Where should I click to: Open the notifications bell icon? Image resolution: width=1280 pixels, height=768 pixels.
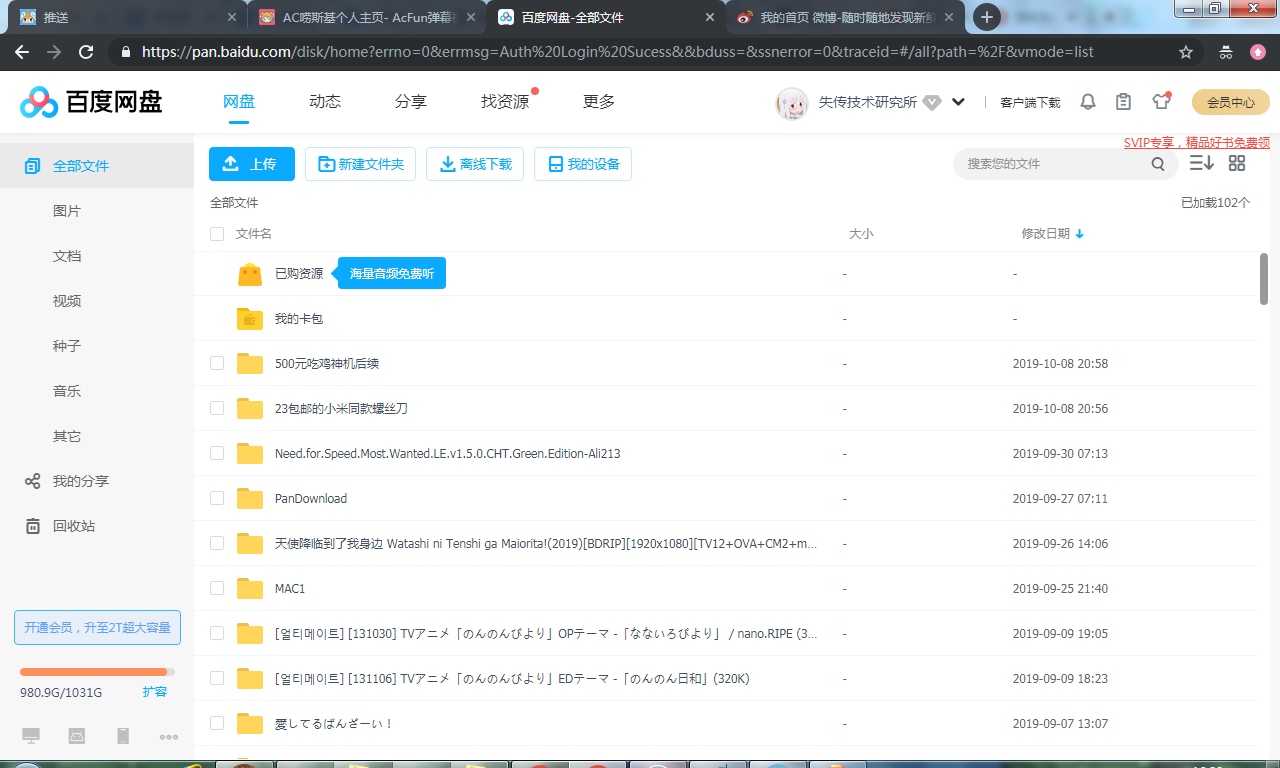1087,101
